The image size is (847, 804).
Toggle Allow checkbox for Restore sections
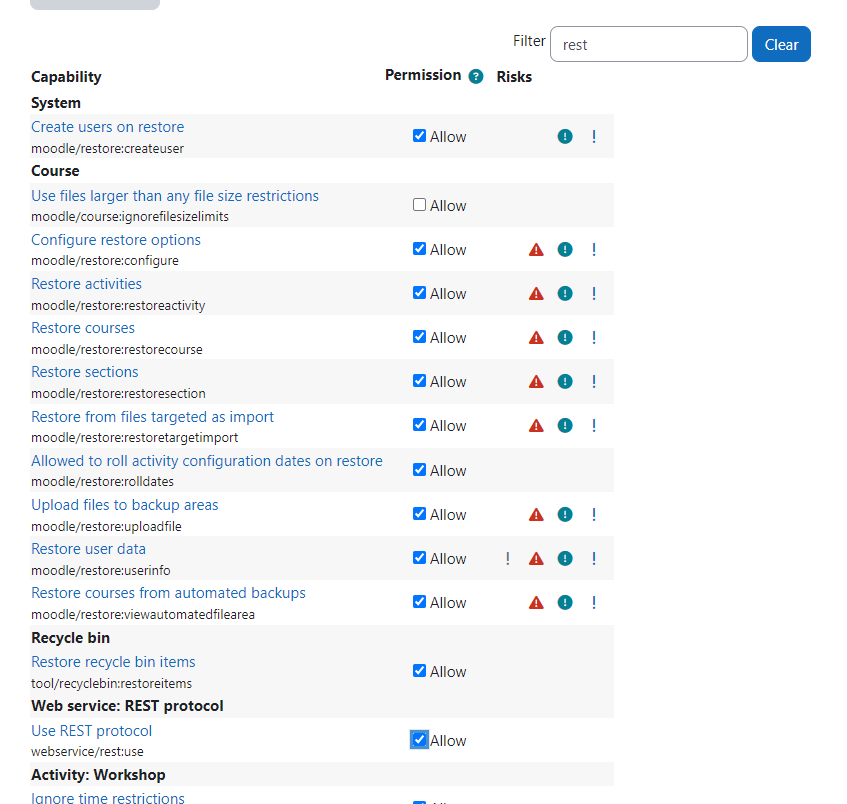pos(419,381)
